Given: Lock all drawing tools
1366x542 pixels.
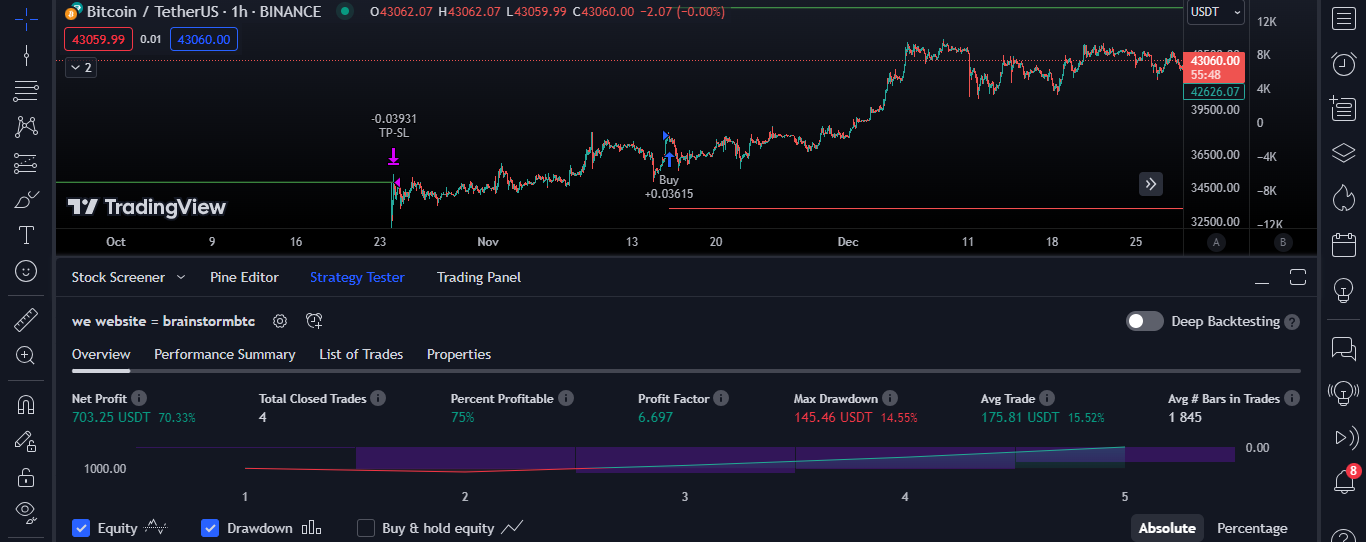Looking at the screenshot, I should tap(26, 477).
